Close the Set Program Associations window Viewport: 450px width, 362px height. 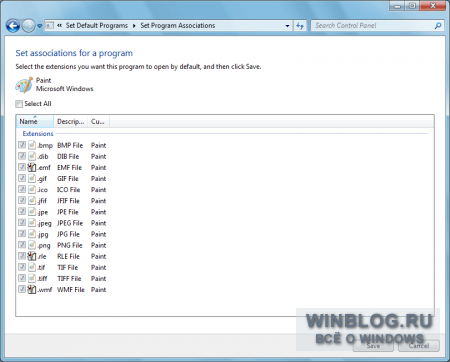(x=433, y=6)
